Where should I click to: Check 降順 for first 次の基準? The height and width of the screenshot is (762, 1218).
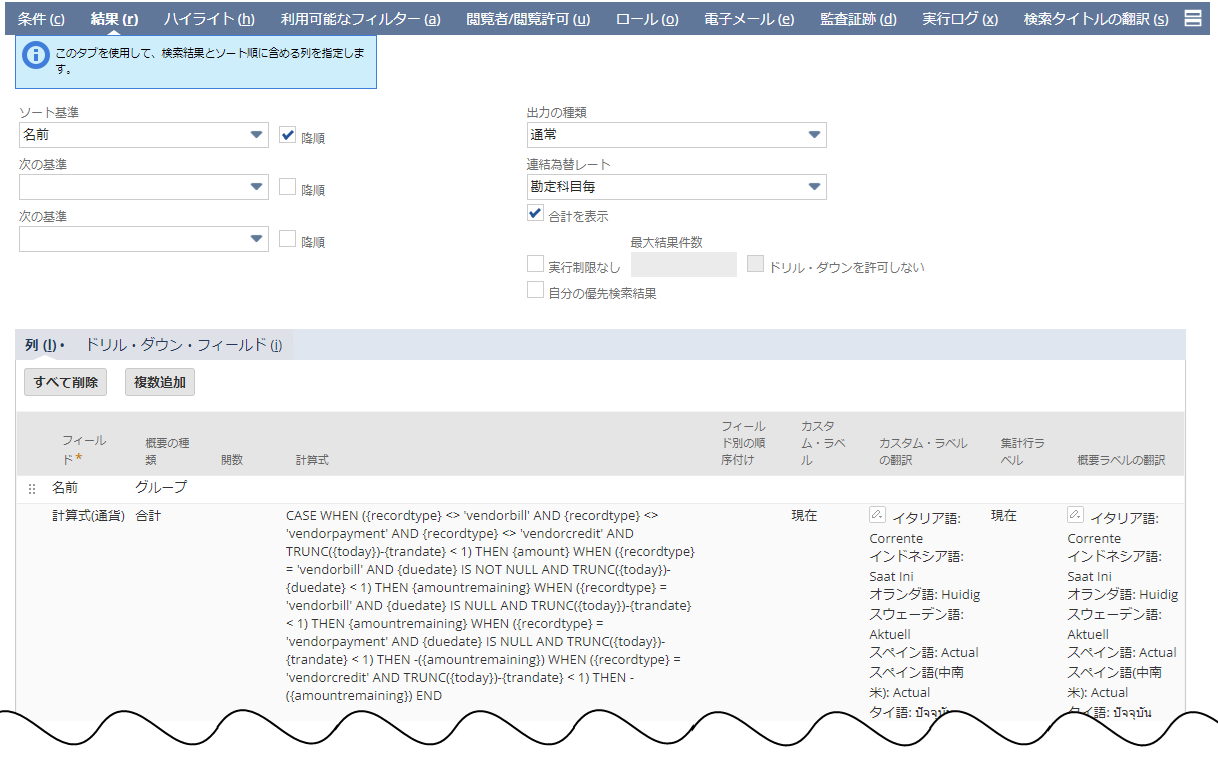288,187
